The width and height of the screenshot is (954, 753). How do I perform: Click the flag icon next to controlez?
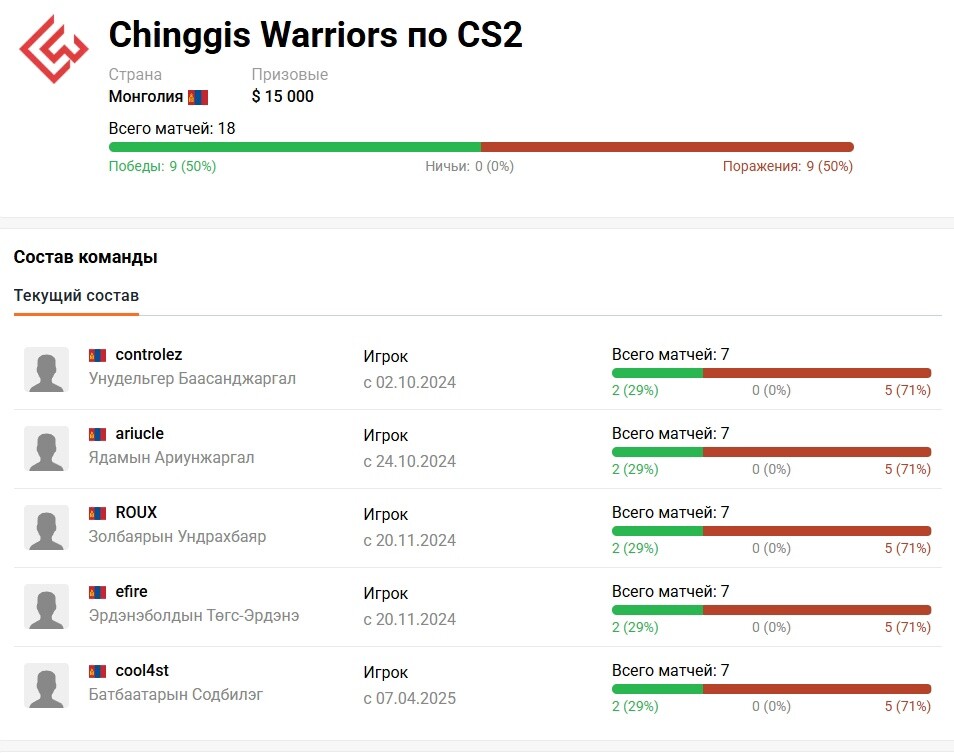click(x=98, y=355)
